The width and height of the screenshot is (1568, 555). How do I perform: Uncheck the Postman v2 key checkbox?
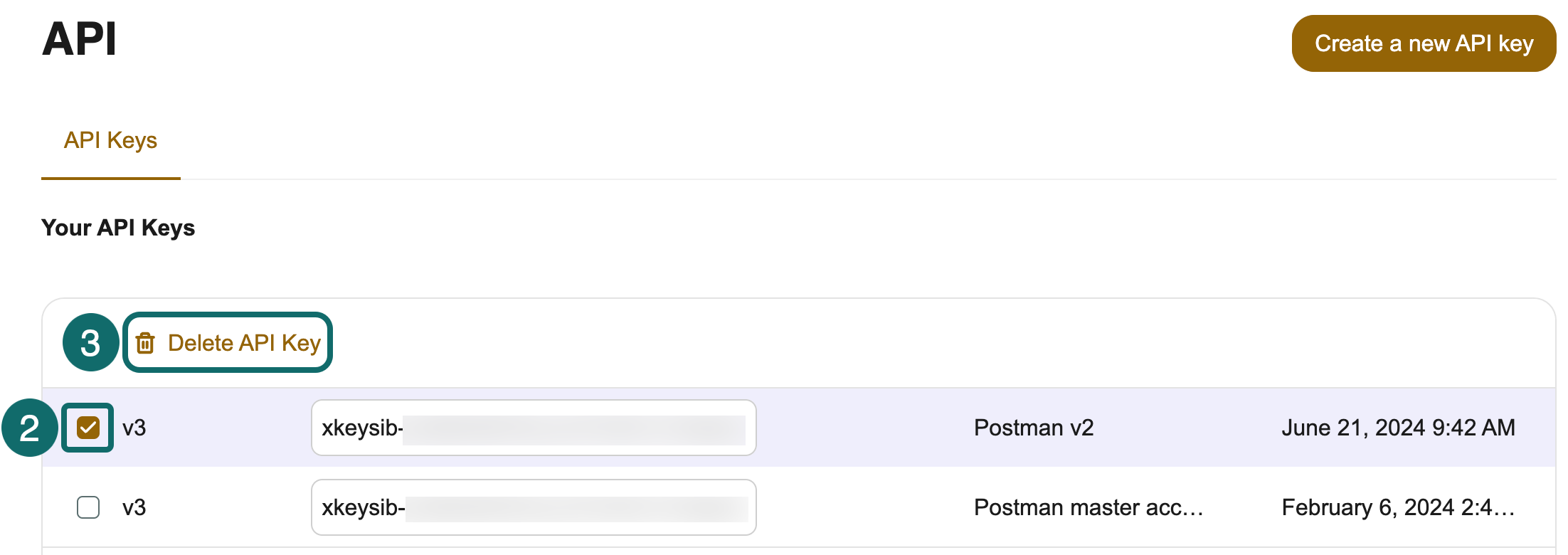point(88,428)
